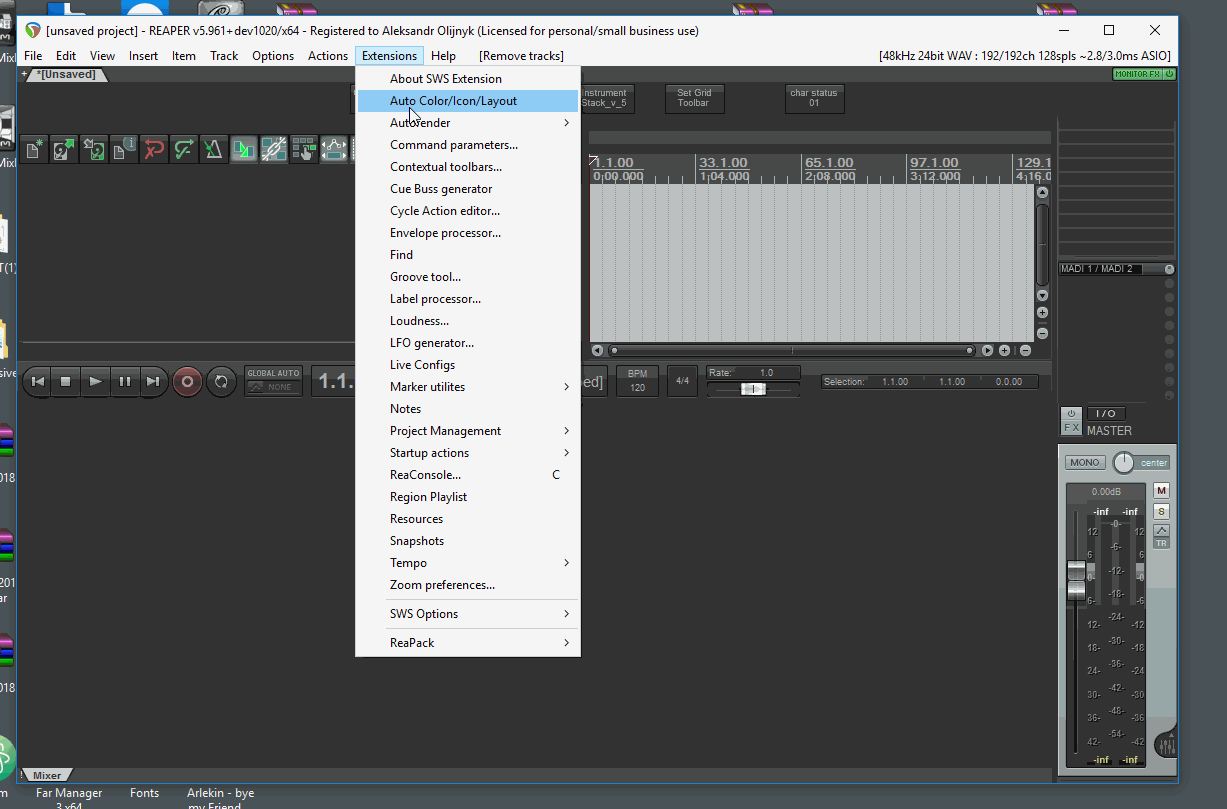Click the Record transport button
This screenshot has height=809, width=1227.
click(187, 381)
